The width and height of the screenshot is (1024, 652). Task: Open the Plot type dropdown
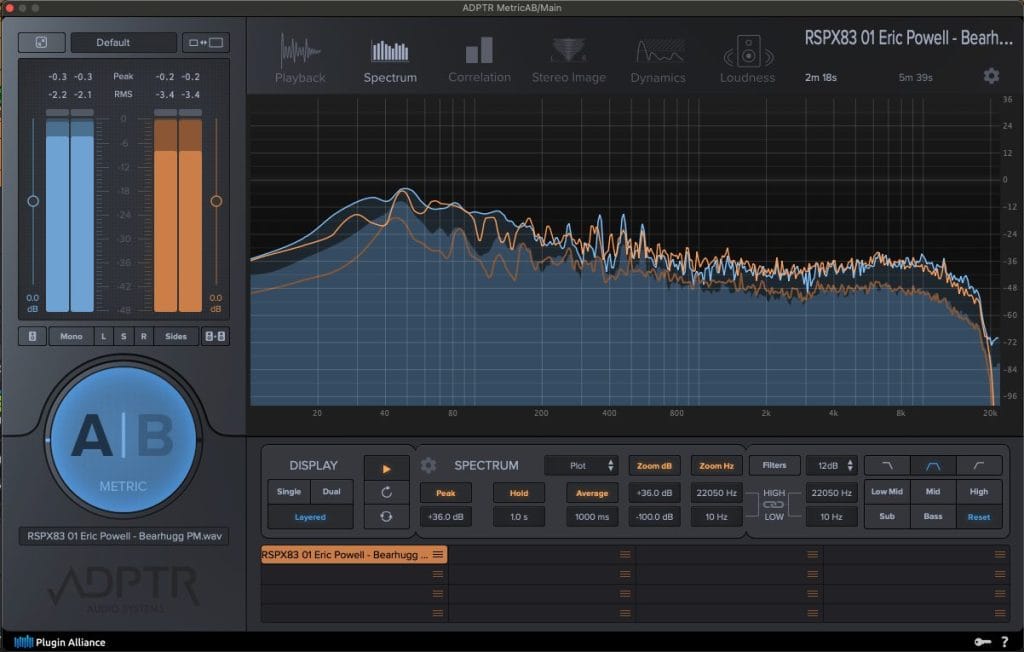point(581,466)
